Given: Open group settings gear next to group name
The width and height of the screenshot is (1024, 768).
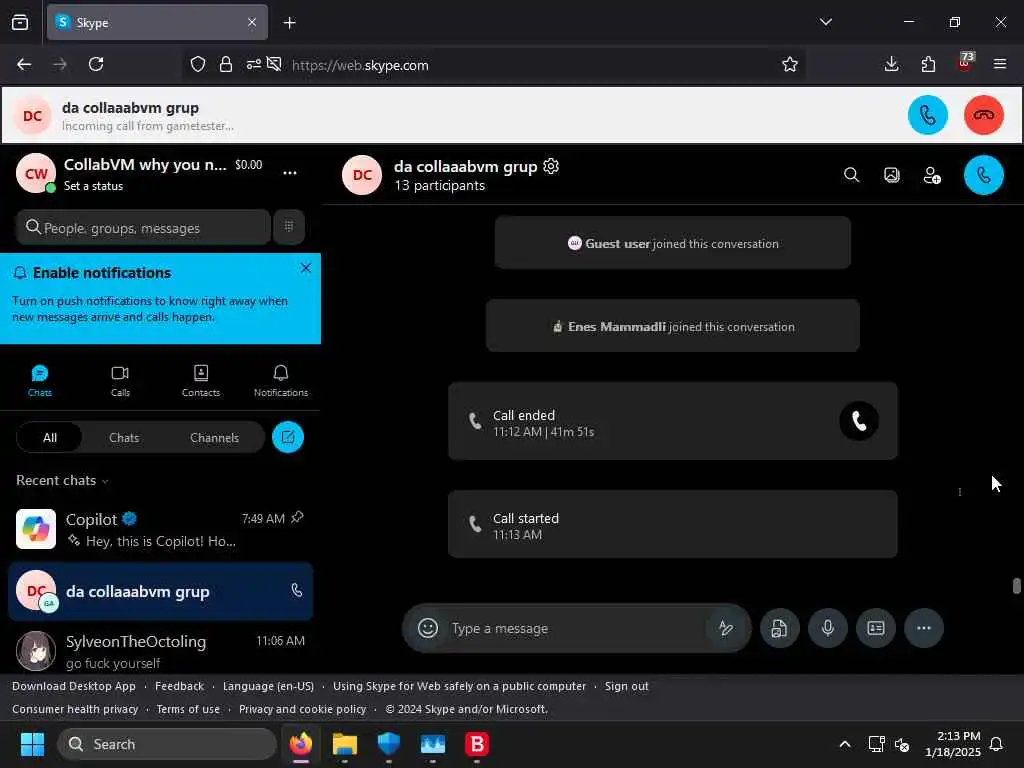Looking at the screenshot, I should pyautogui.click(x=551, y=167).
